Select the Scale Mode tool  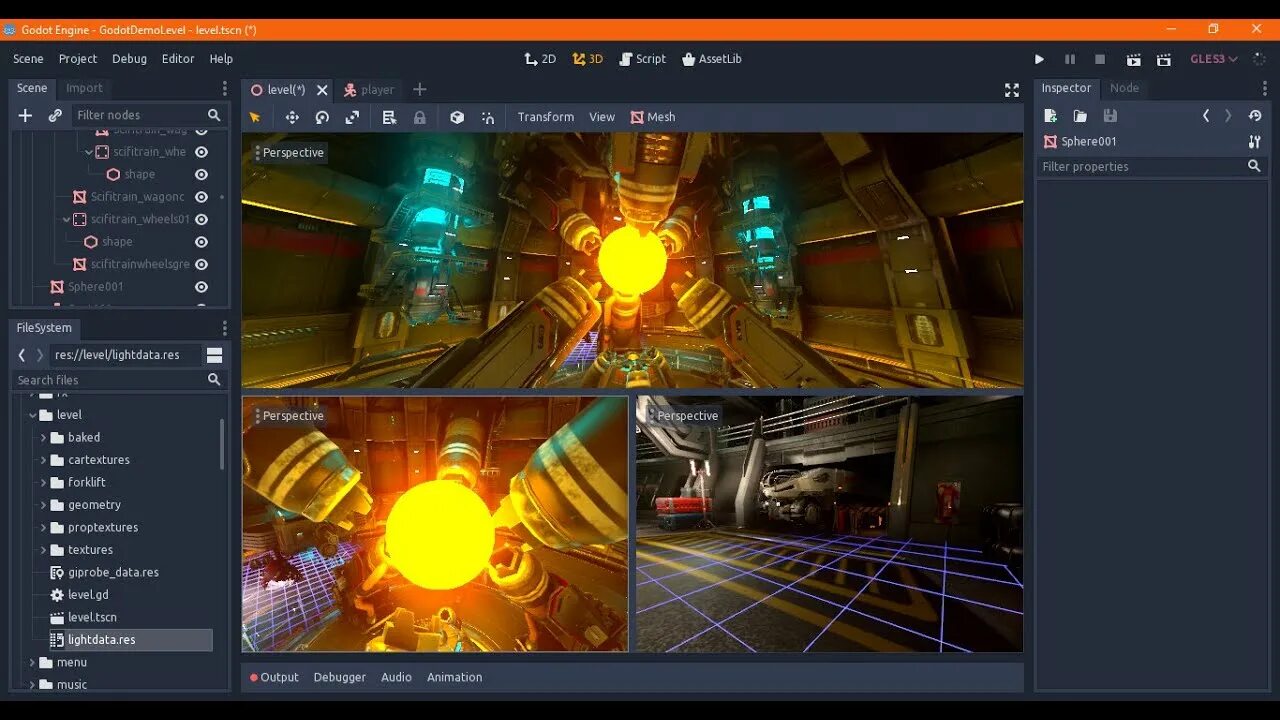[x=352, y=117]
